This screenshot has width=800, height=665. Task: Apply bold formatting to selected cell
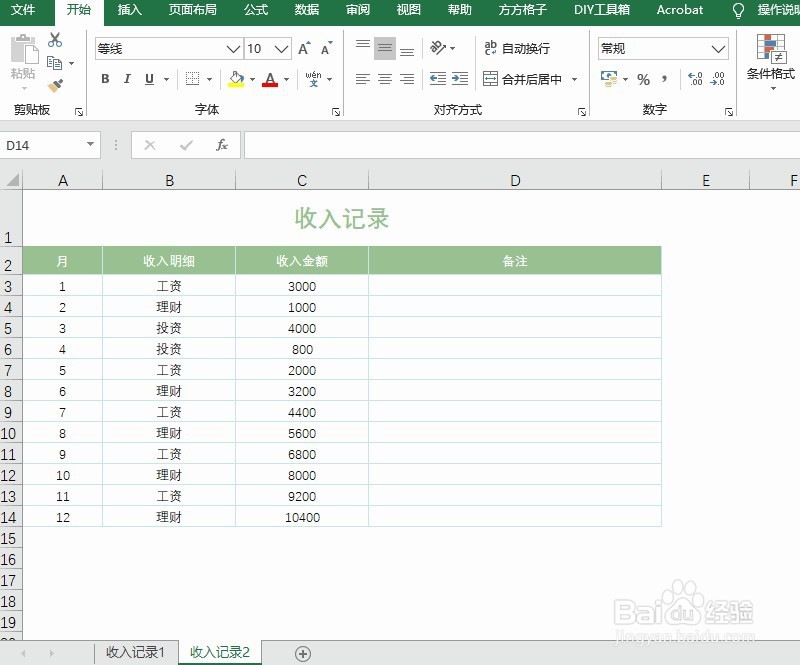pyautogui.click(x=104, y=78)
